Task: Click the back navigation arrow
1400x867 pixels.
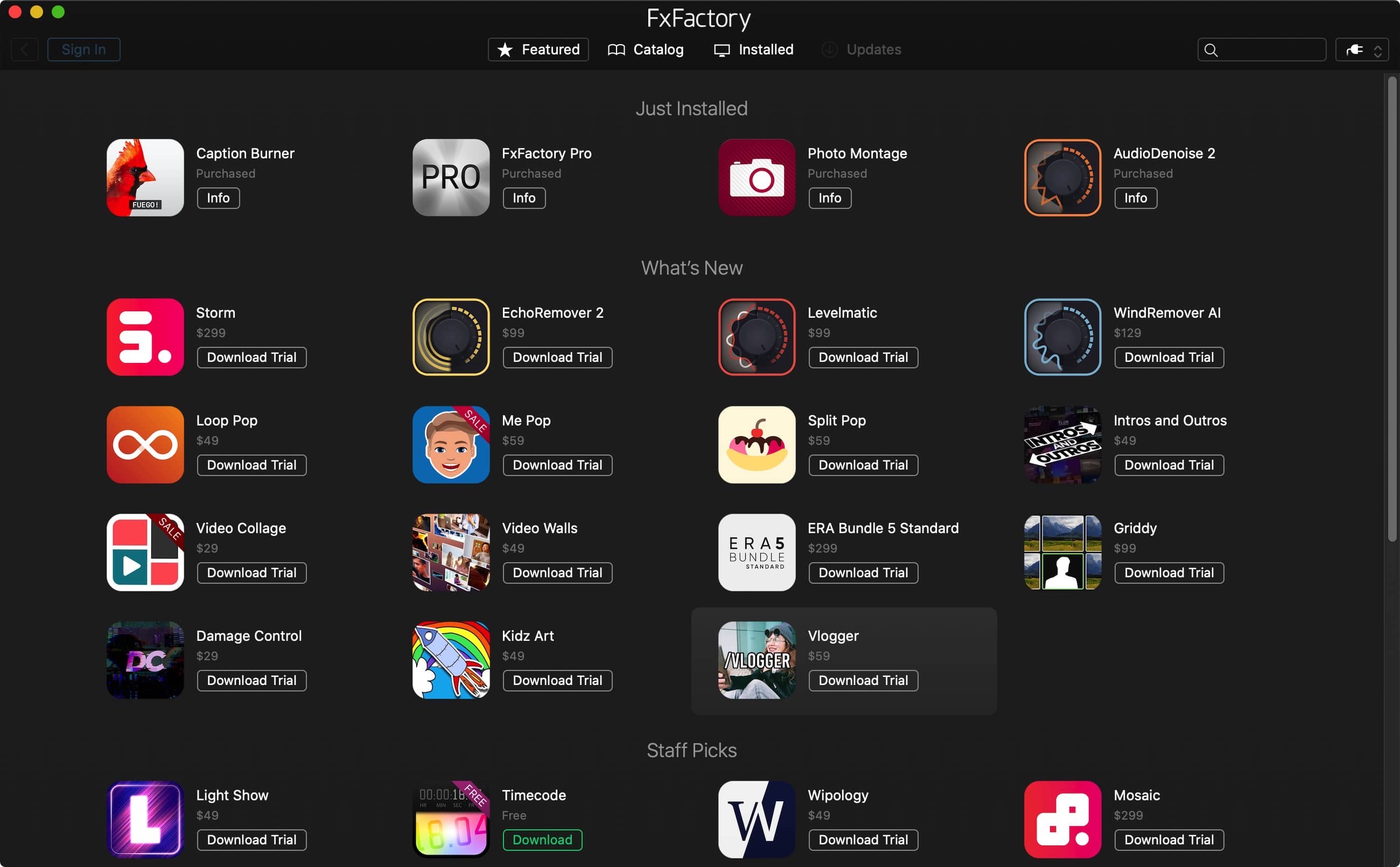Action: [x=25, y=48]
